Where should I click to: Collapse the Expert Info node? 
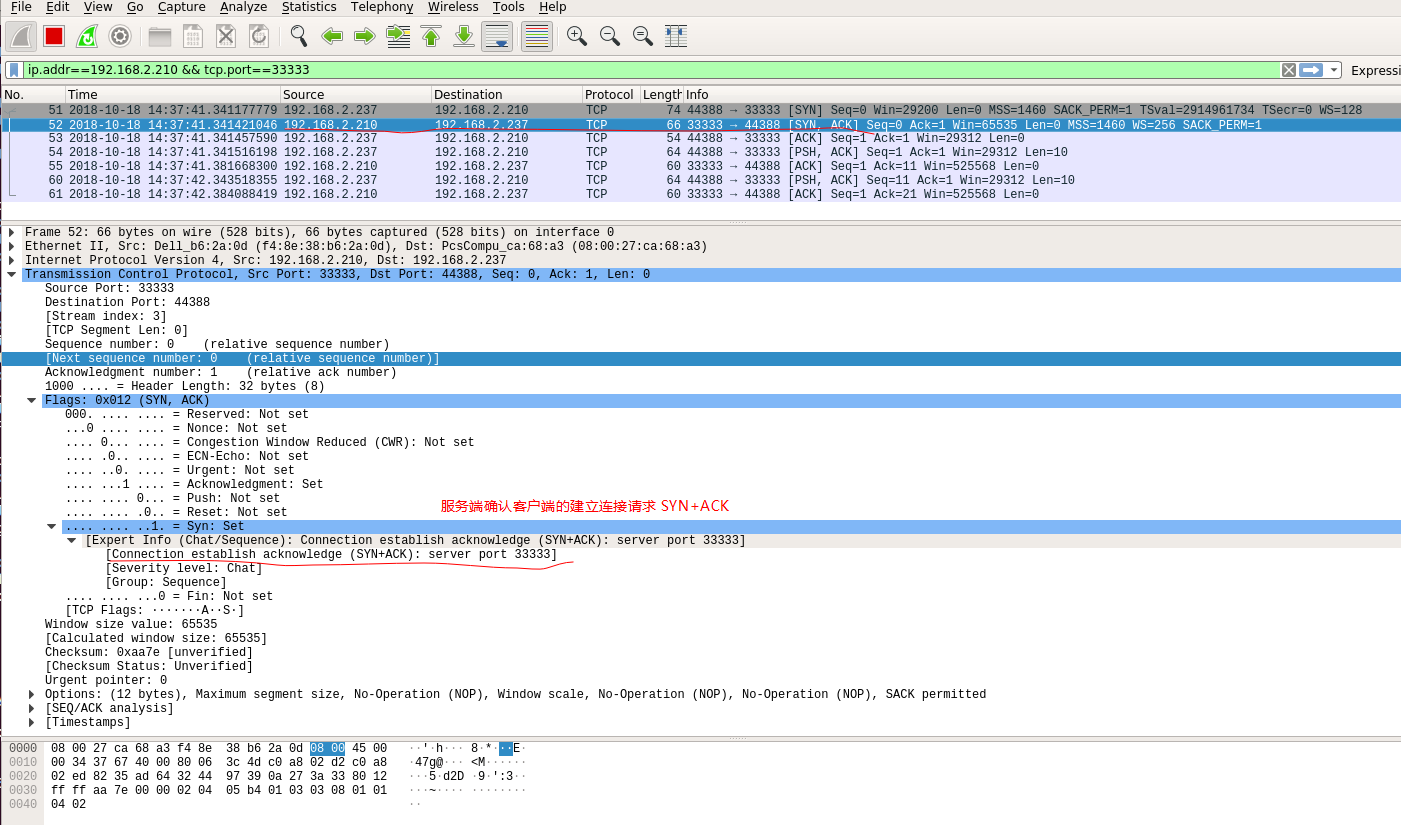click(x=71, y=540)
